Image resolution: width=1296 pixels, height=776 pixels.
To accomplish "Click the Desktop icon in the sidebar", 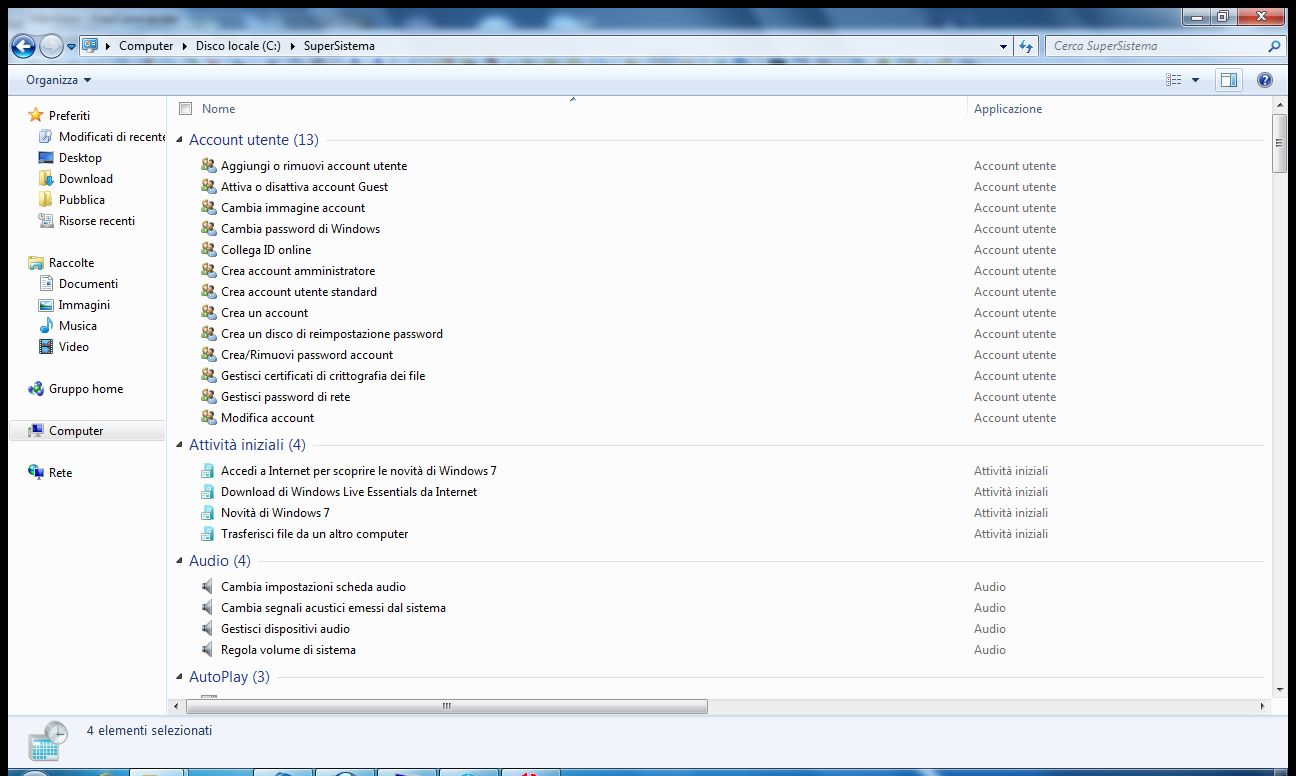I will (x=45, y=158).
